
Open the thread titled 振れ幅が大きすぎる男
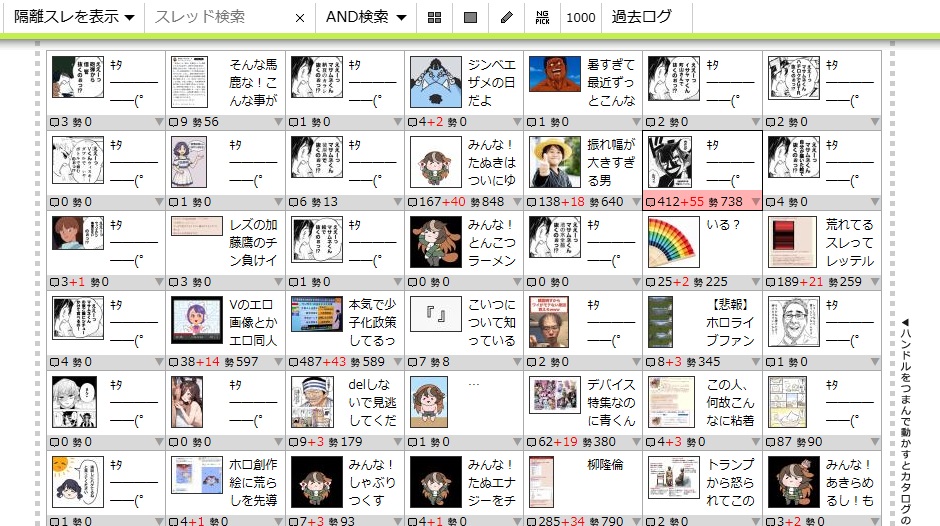point(611,161)
